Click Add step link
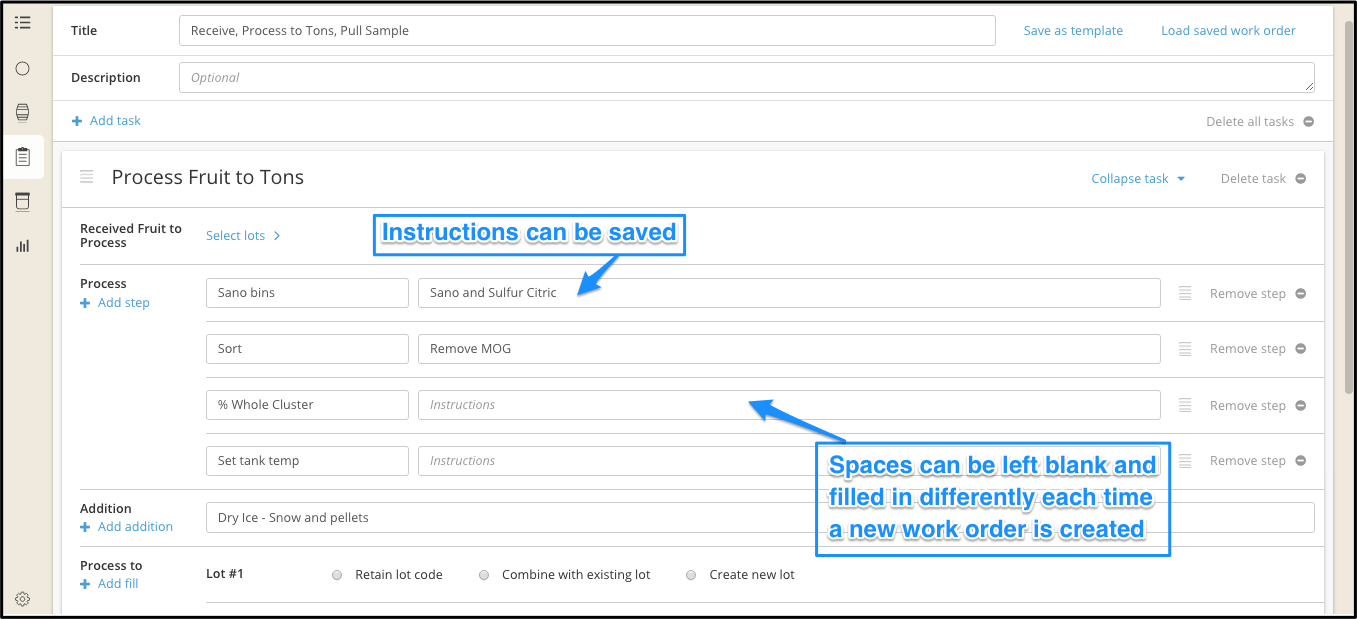 click(x=124, y=303)
